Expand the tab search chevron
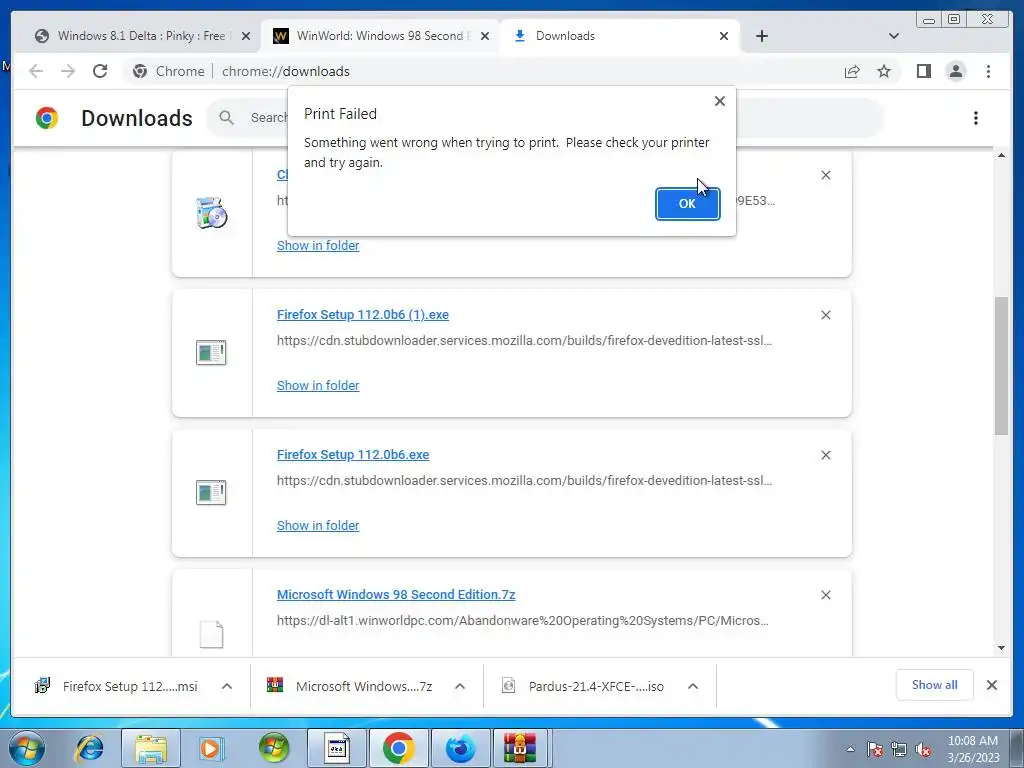The image size is (1024, 768). point(894,36)
